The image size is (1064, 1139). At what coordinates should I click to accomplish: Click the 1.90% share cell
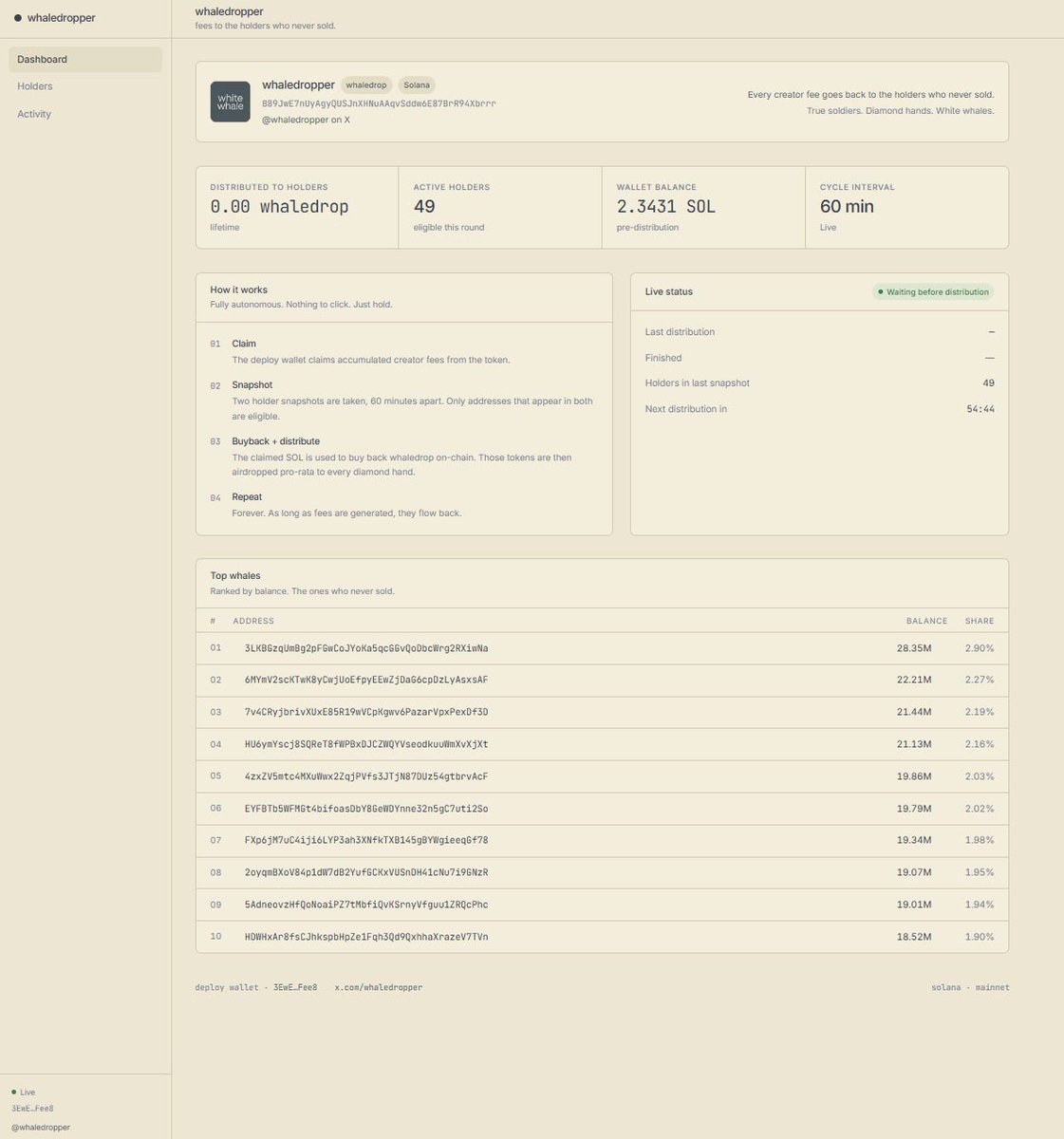(x=980, y=937)
